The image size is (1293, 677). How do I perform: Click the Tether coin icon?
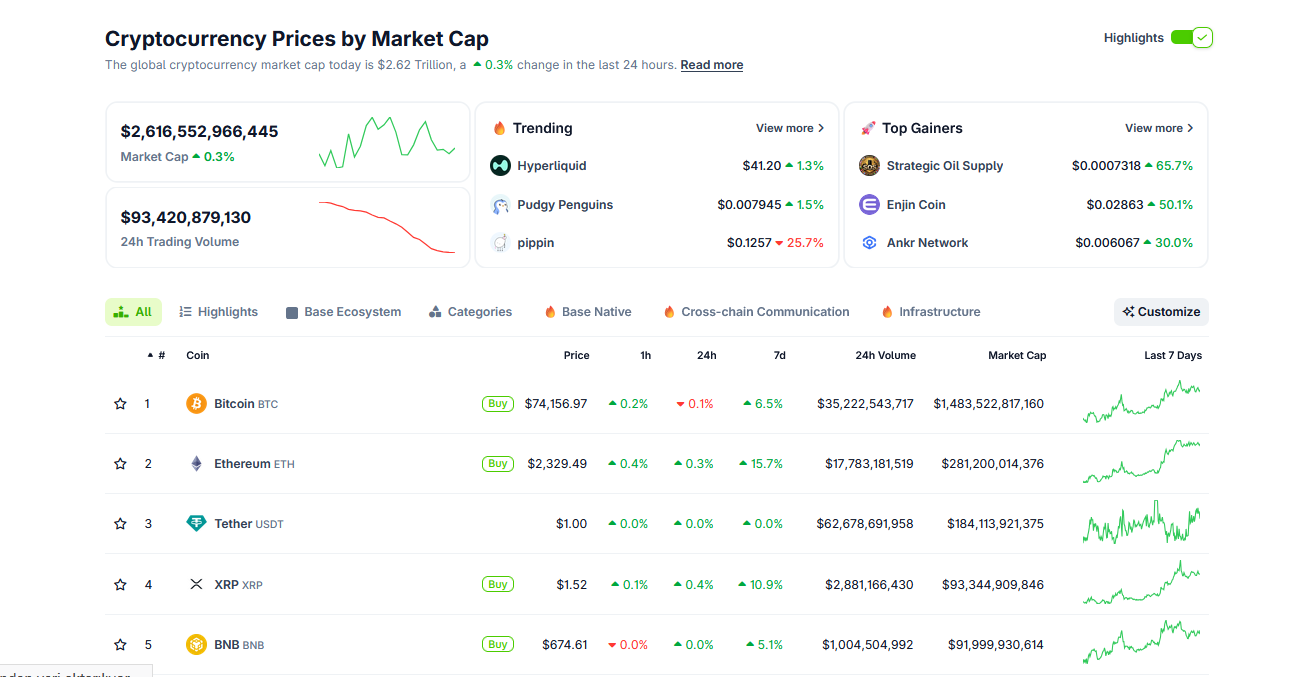click(x=196, y=523)
